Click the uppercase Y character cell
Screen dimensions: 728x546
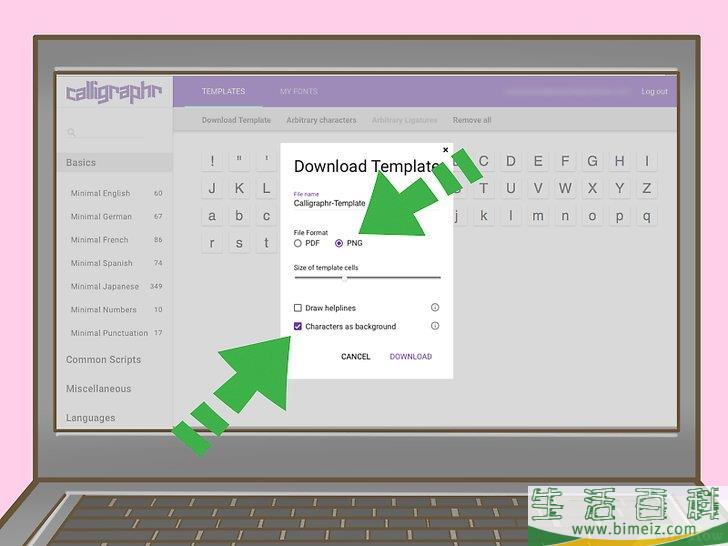619,188
